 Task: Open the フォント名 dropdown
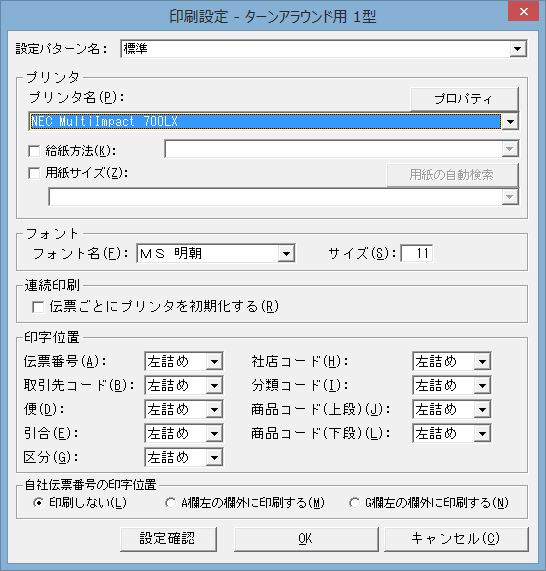286,253
